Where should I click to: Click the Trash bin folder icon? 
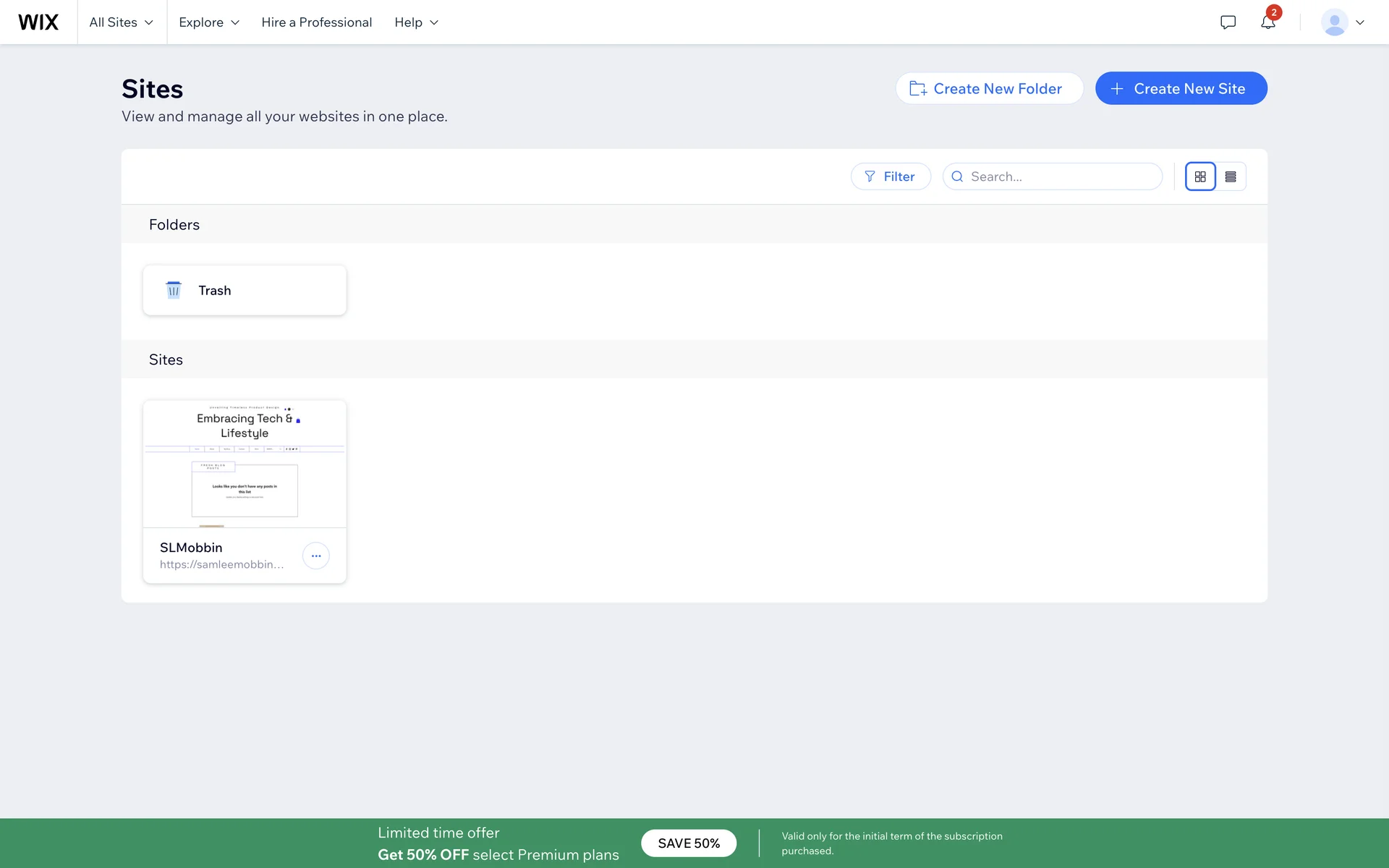pos(174,290)
